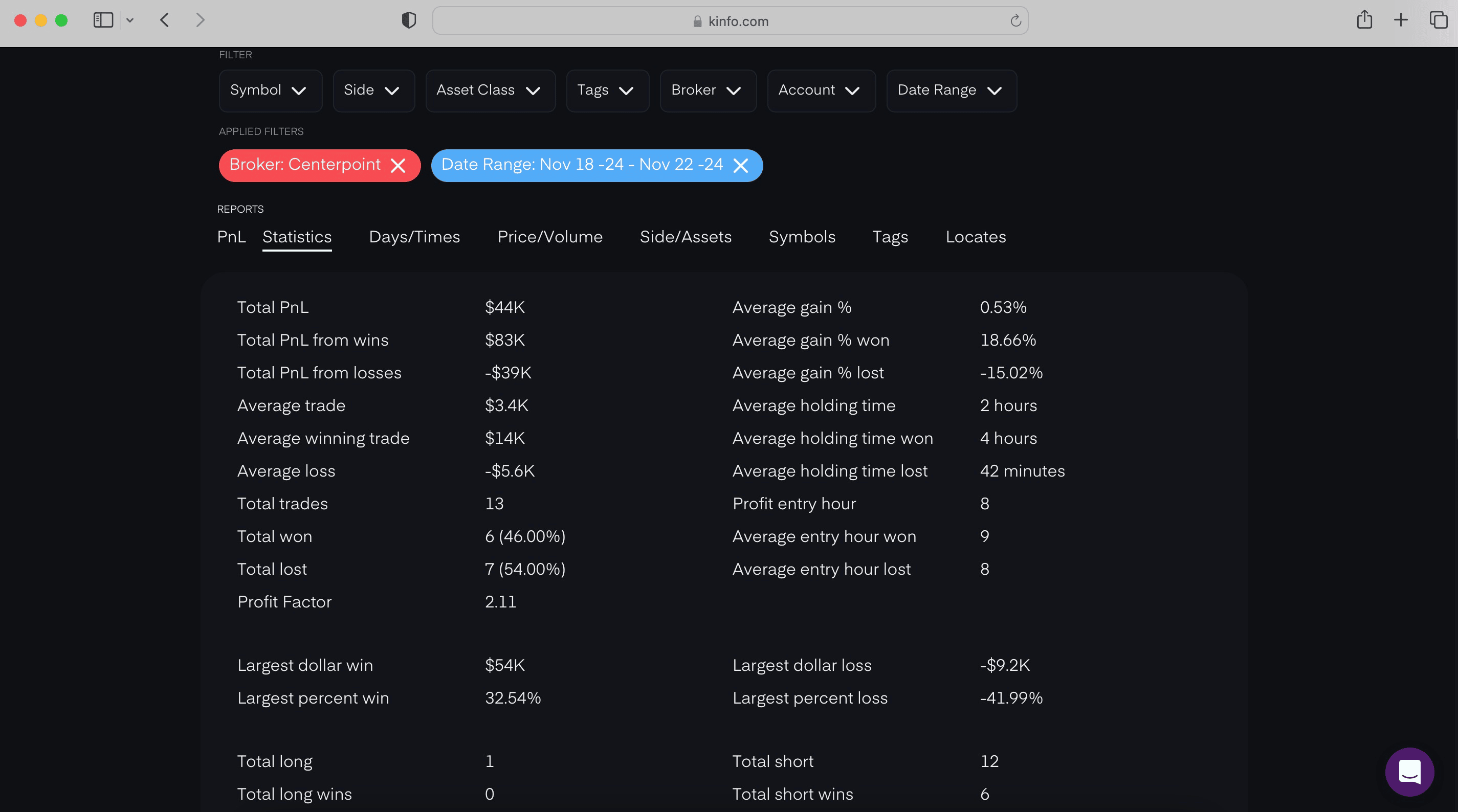This screenshot has height=812, width=1458.
Task: Expand the Date Range dropdown
Action: pyautogui.click(x=951, y=91)
